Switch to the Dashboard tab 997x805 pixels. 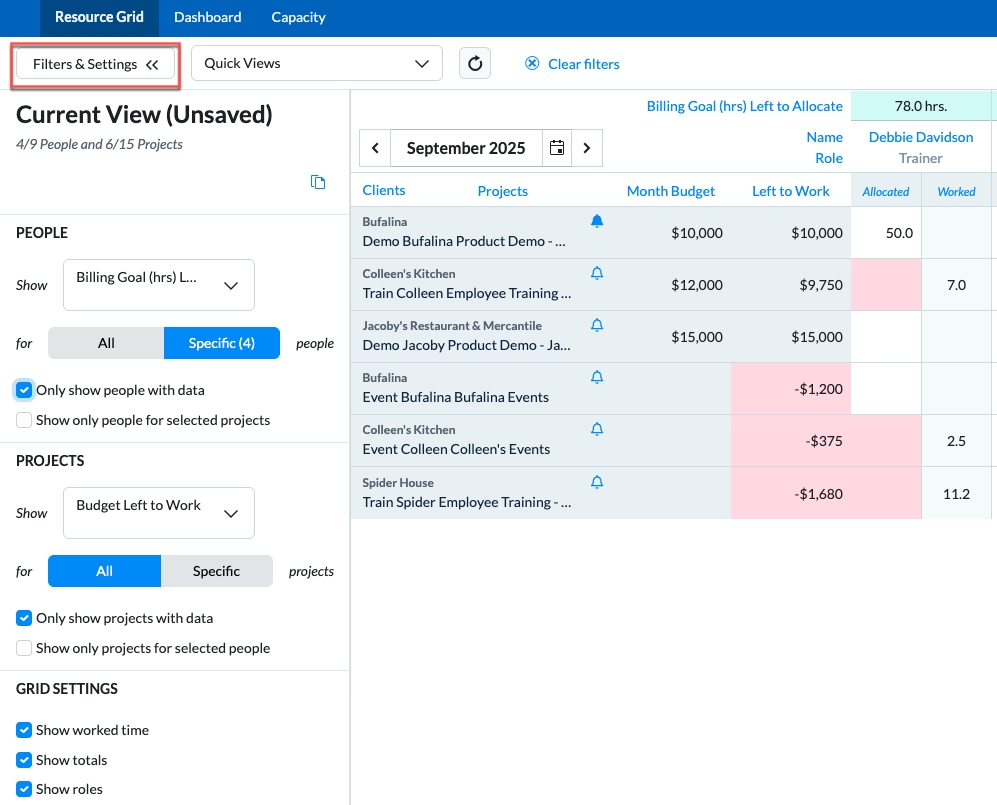point(208,17)
